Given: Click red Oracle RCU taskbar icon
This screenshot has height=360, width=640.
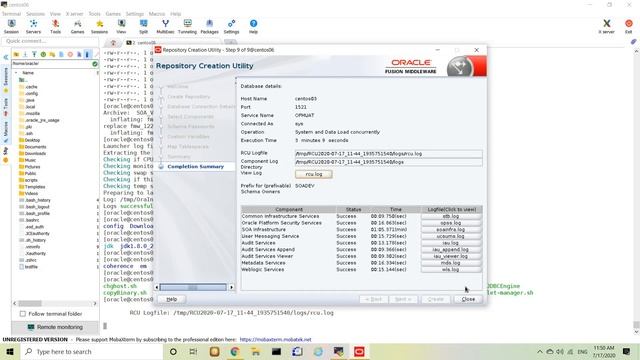Looking at the screenshot, I should (359, 351).
